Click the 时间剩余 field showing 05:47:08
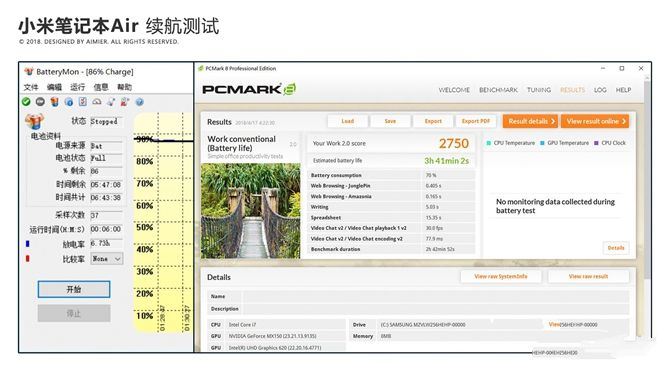 106,185
